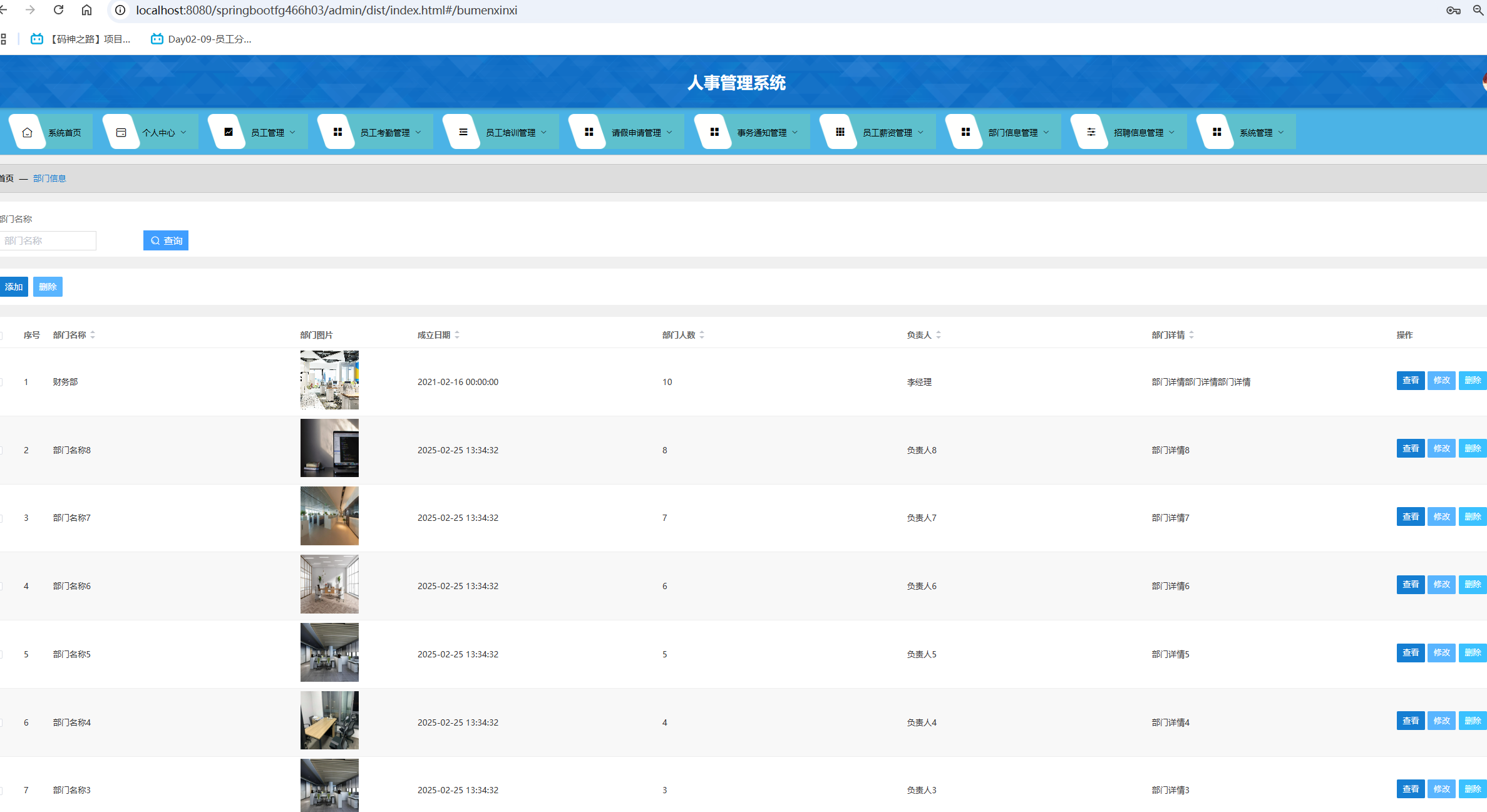Viewport: 1487px width, 812px height.
Task: Click the card icon for 个人中心
Action: [x=121, y=132]
